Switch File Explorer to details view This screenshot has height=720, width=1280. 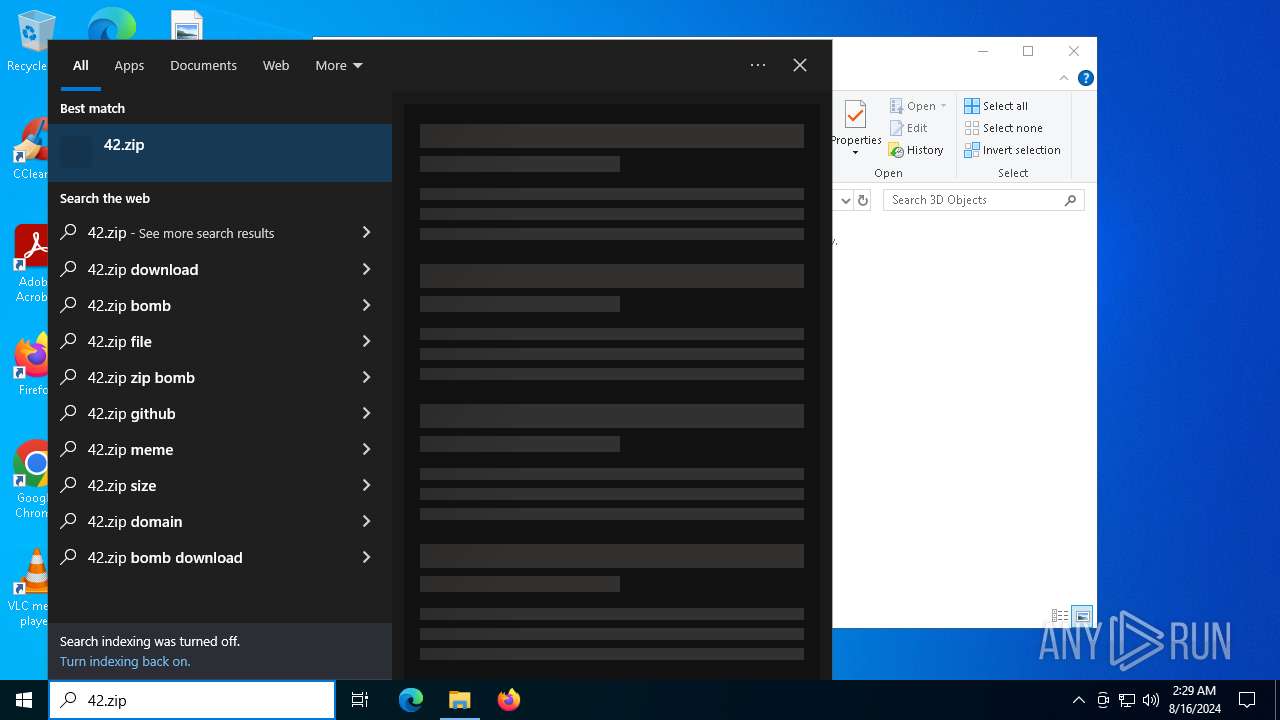[x=1060, y=616]
